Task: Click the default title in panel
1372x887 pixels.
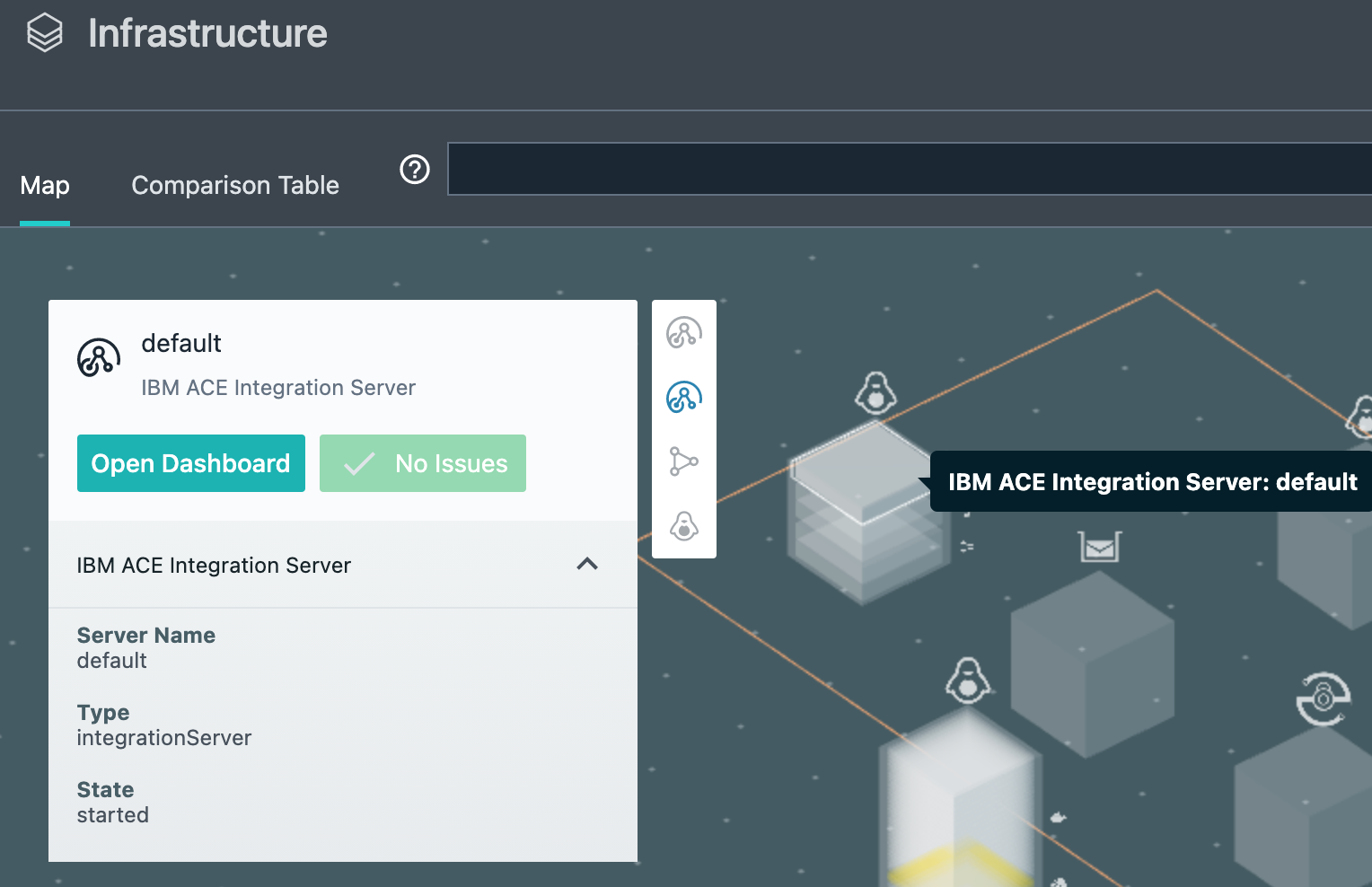Action: [181, 343]
